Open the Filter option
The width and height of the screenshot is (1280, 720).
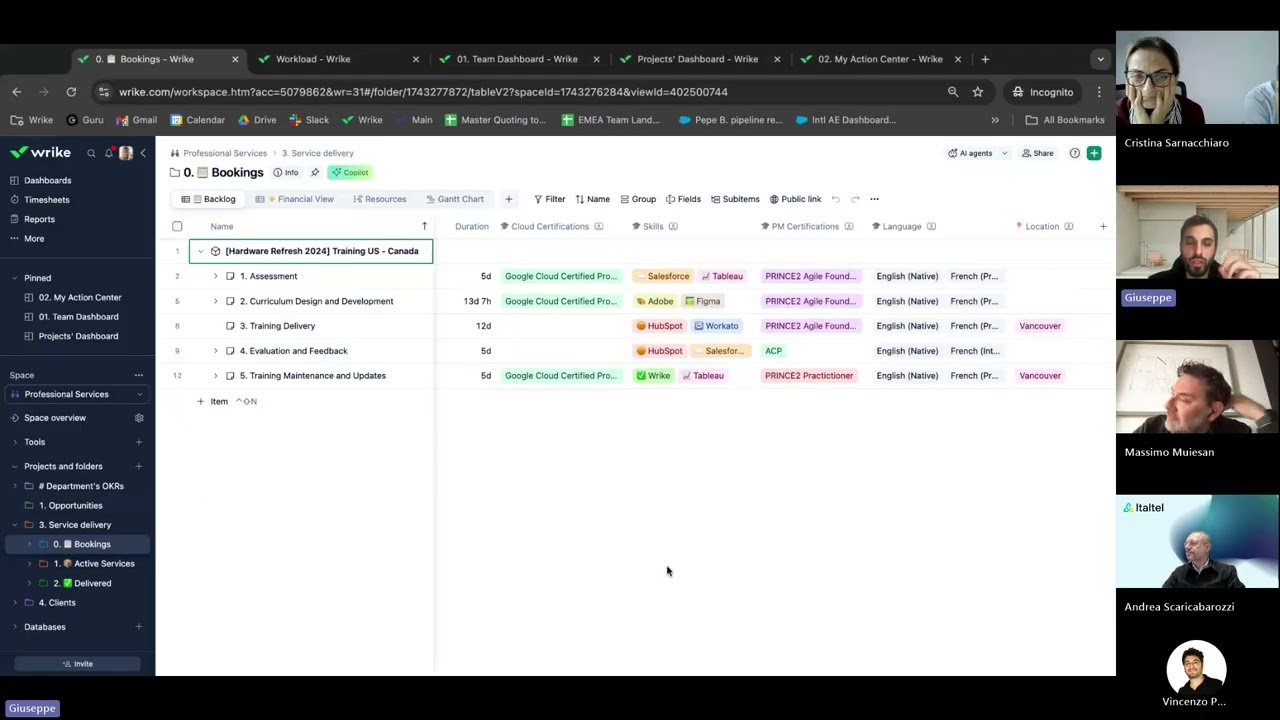coord(549,199)
